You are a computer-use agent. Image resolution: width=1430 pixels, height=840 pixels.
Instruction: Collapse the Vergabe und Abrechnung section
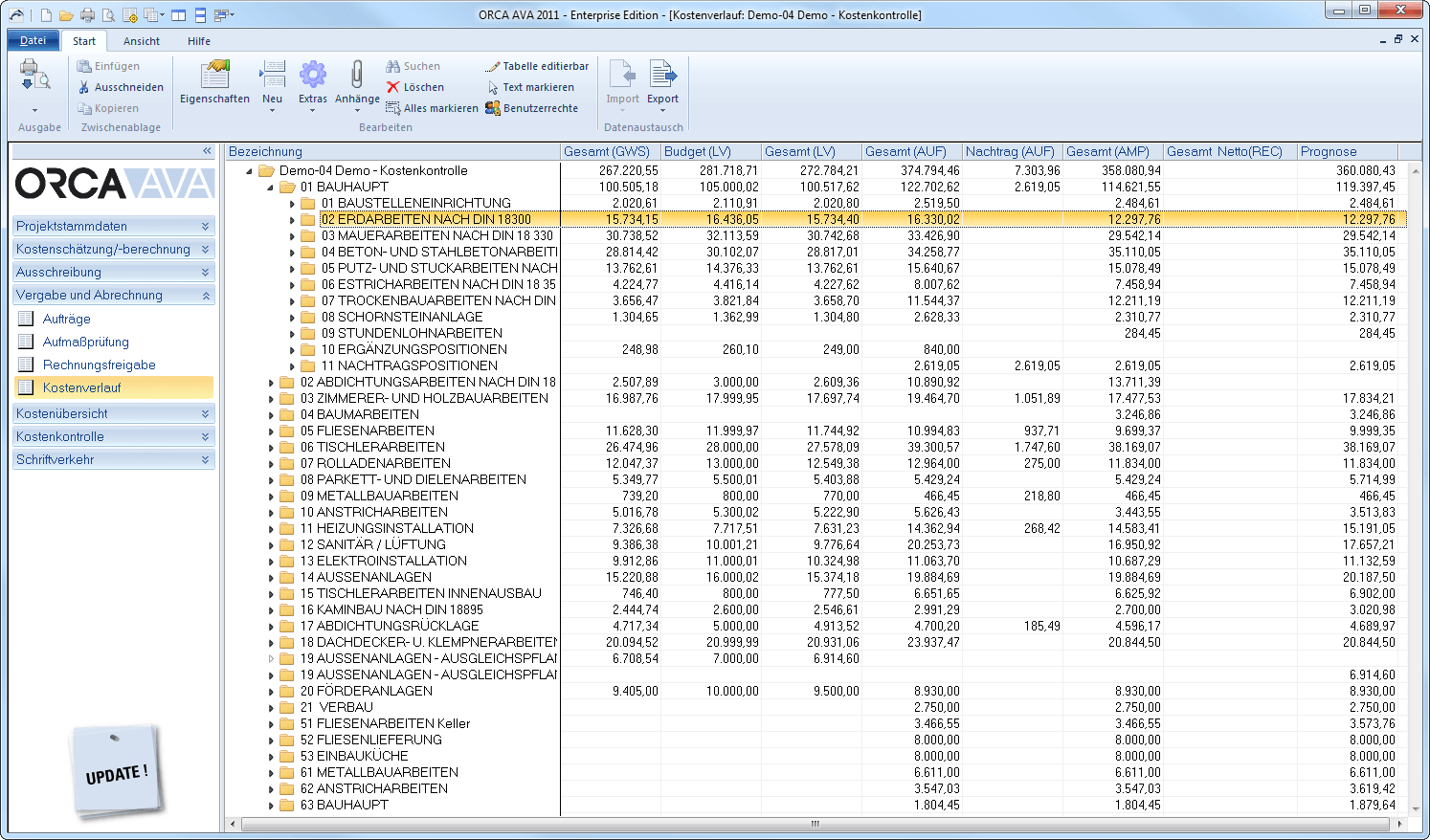pos(113,295)
